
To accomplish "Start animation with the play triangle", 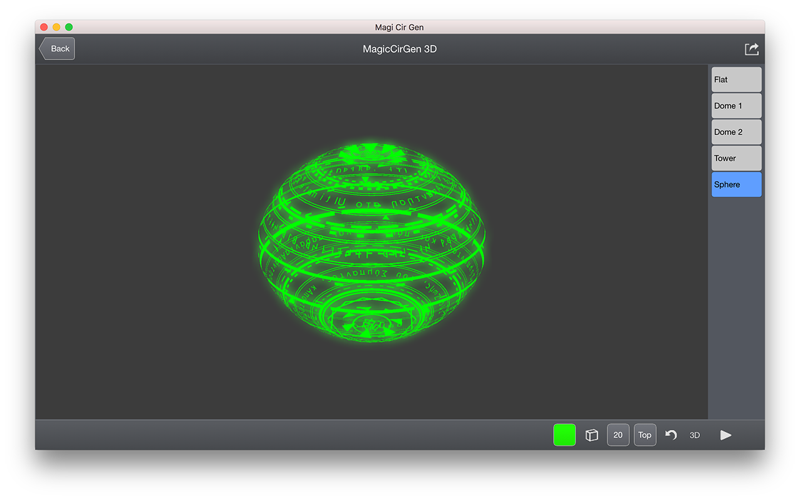I will tap(726, 435).
